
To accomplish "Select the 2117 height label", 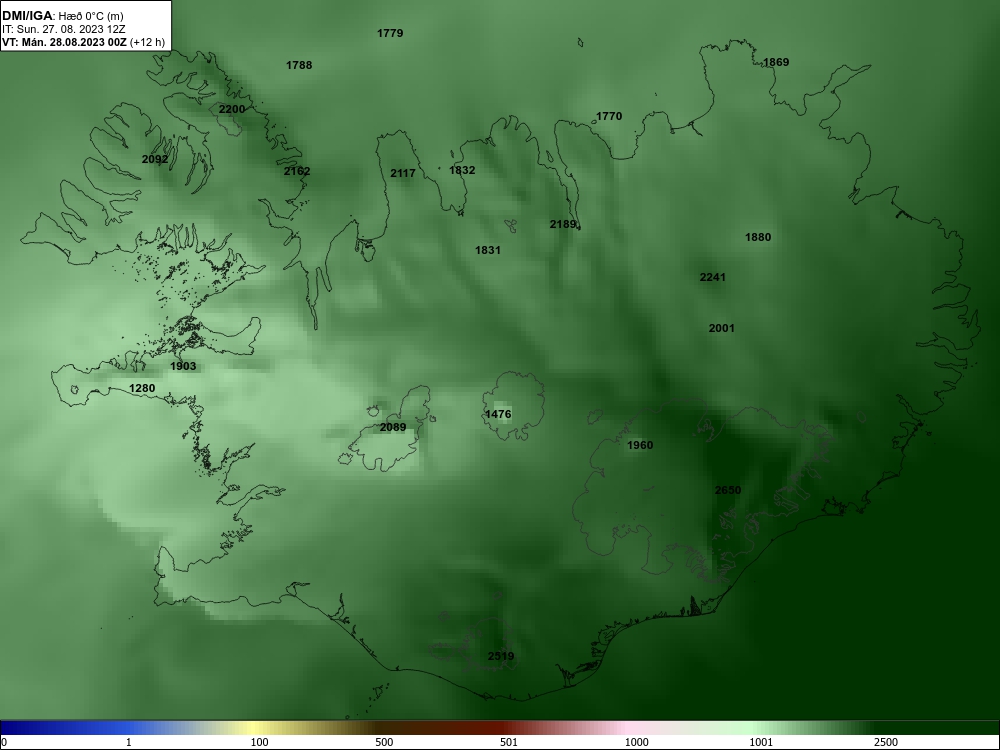I will (x=403, y=173).
